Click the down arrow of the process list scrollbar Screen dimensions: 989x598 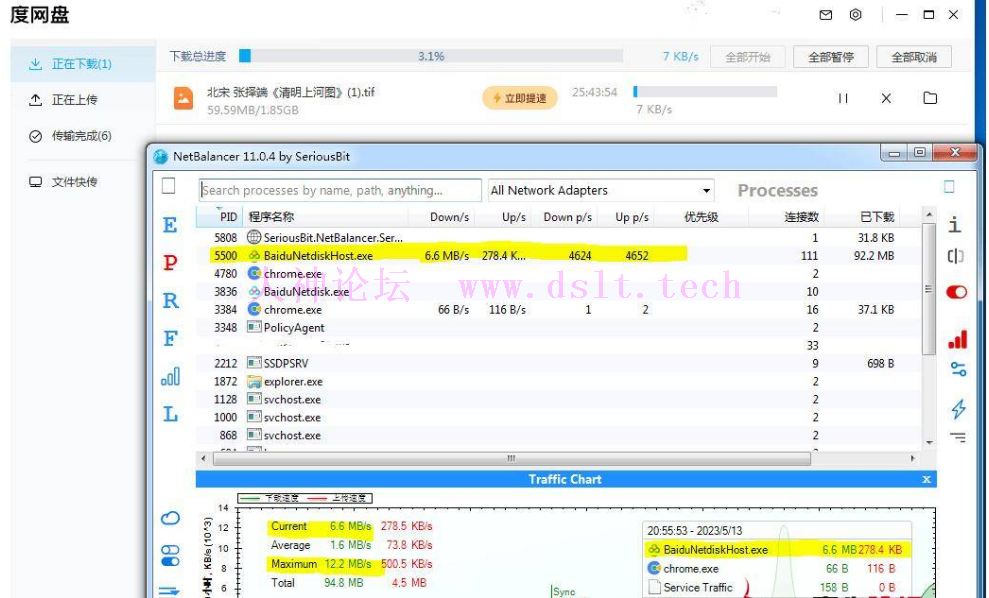928,442
